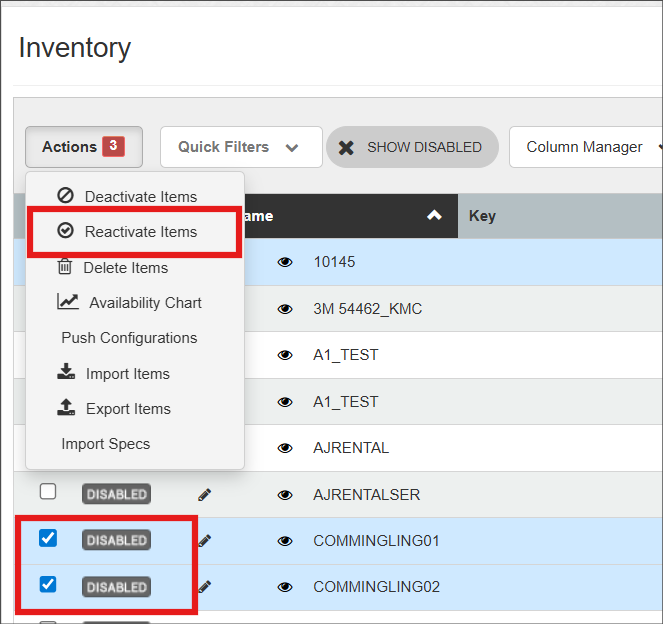
Task: Click Delete Items menu entry
Action: [x=125, y=268]
